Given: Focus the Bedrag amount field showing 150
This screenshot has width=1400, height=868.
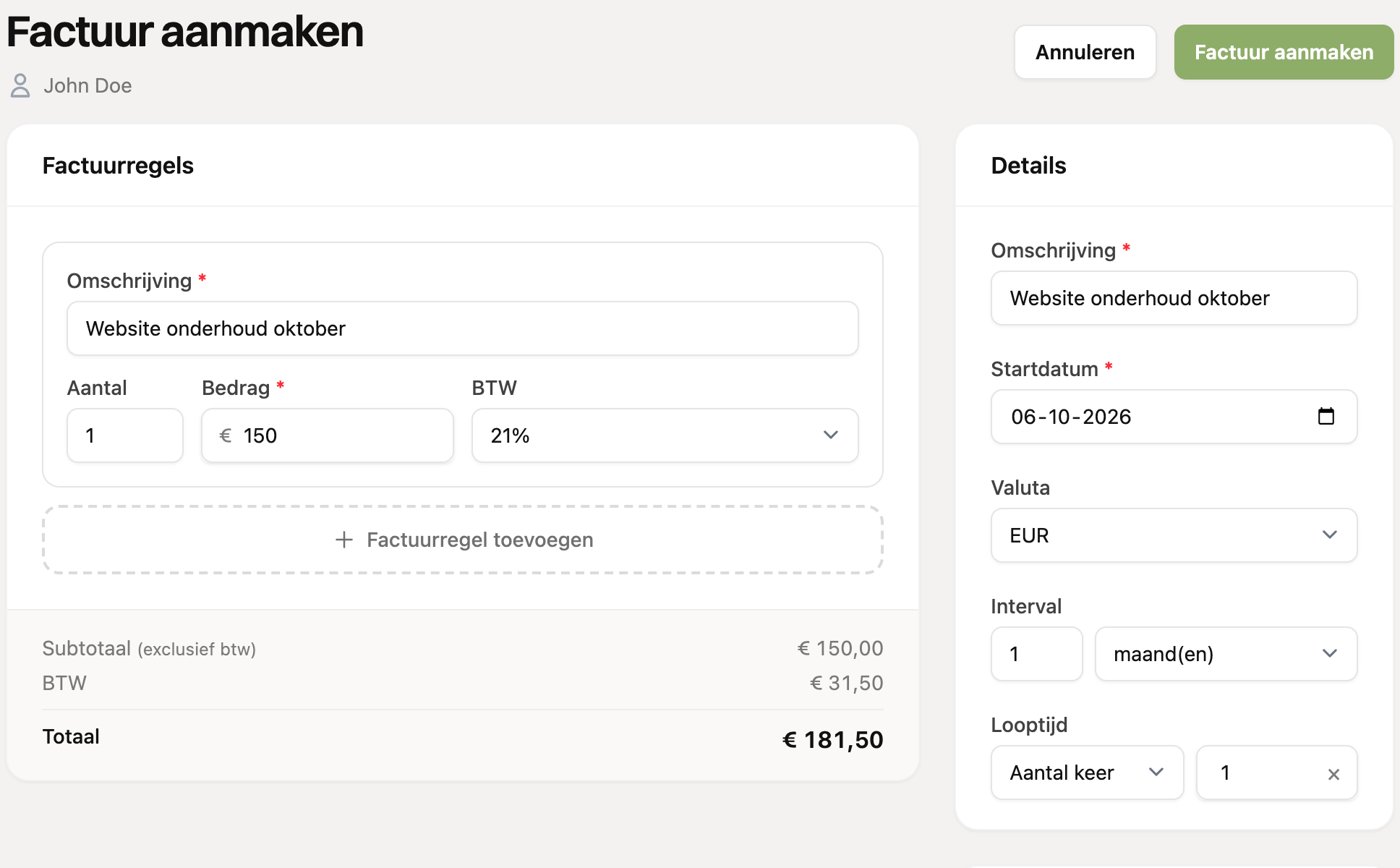Looking at the screenshot, I should pos(328,435).
